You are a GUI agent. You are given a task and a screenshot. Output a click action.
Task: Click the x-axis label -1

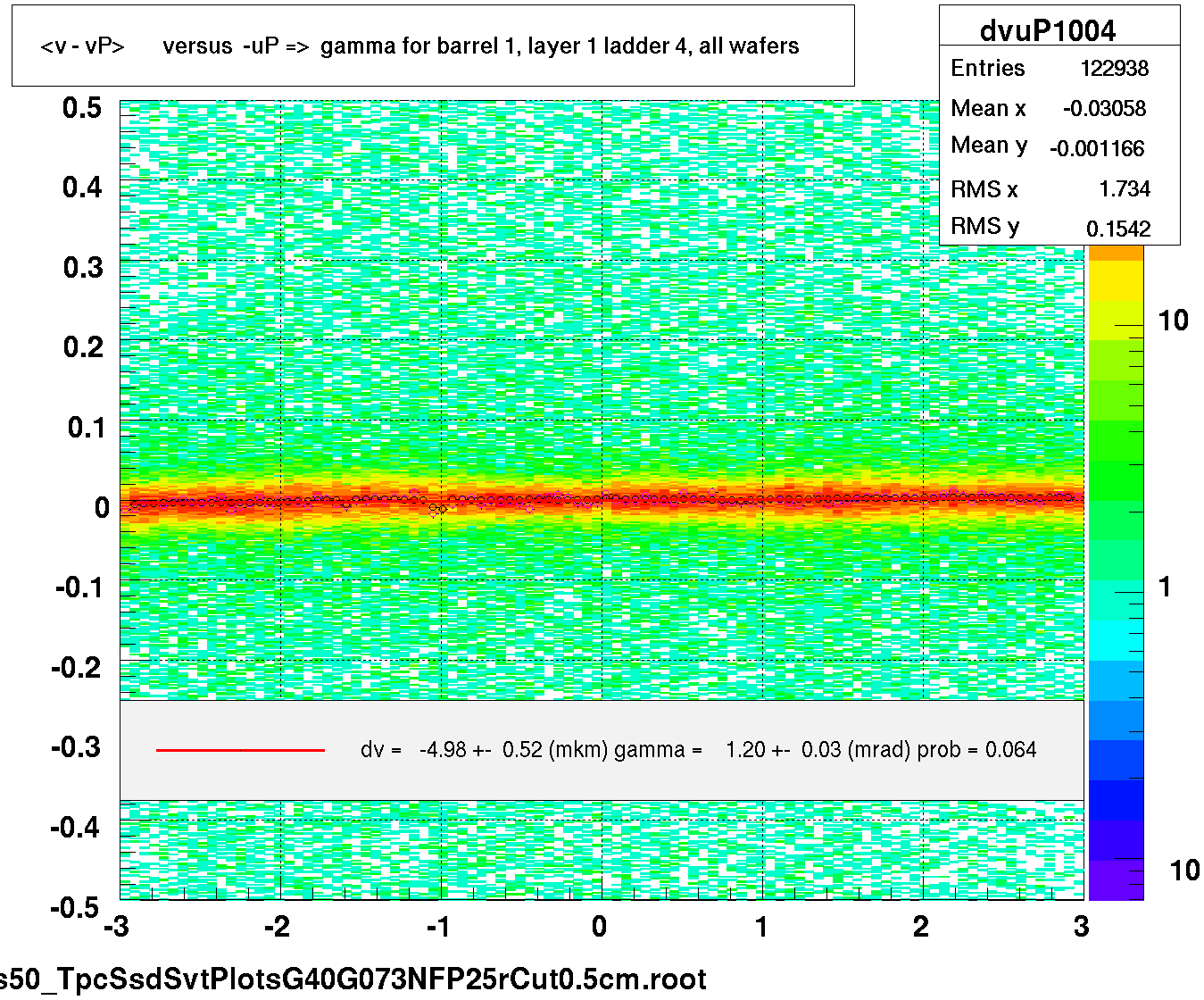pyautogui.click(x=437, y=928)
